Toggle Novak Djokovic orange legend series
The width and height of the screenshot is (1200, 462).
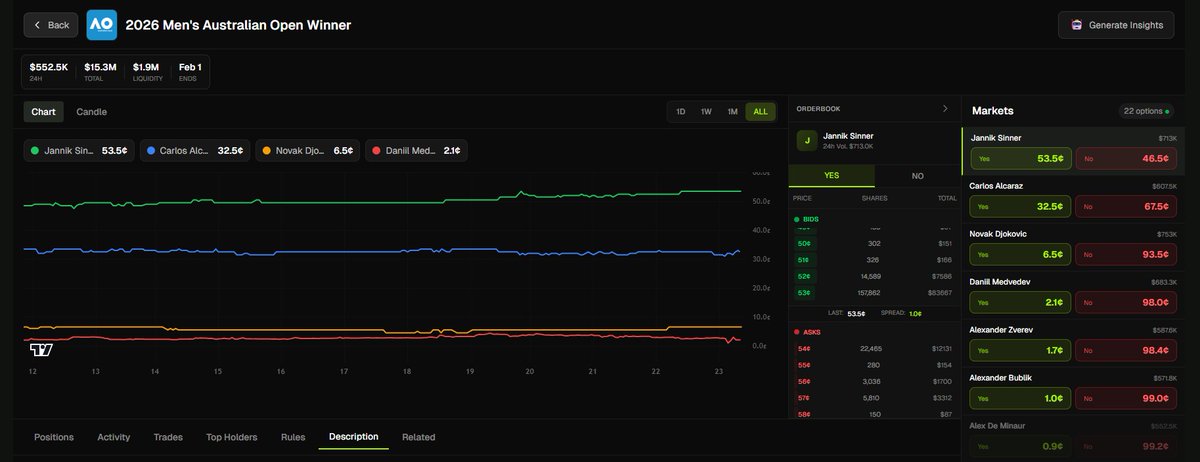click(x=308, y=151)
